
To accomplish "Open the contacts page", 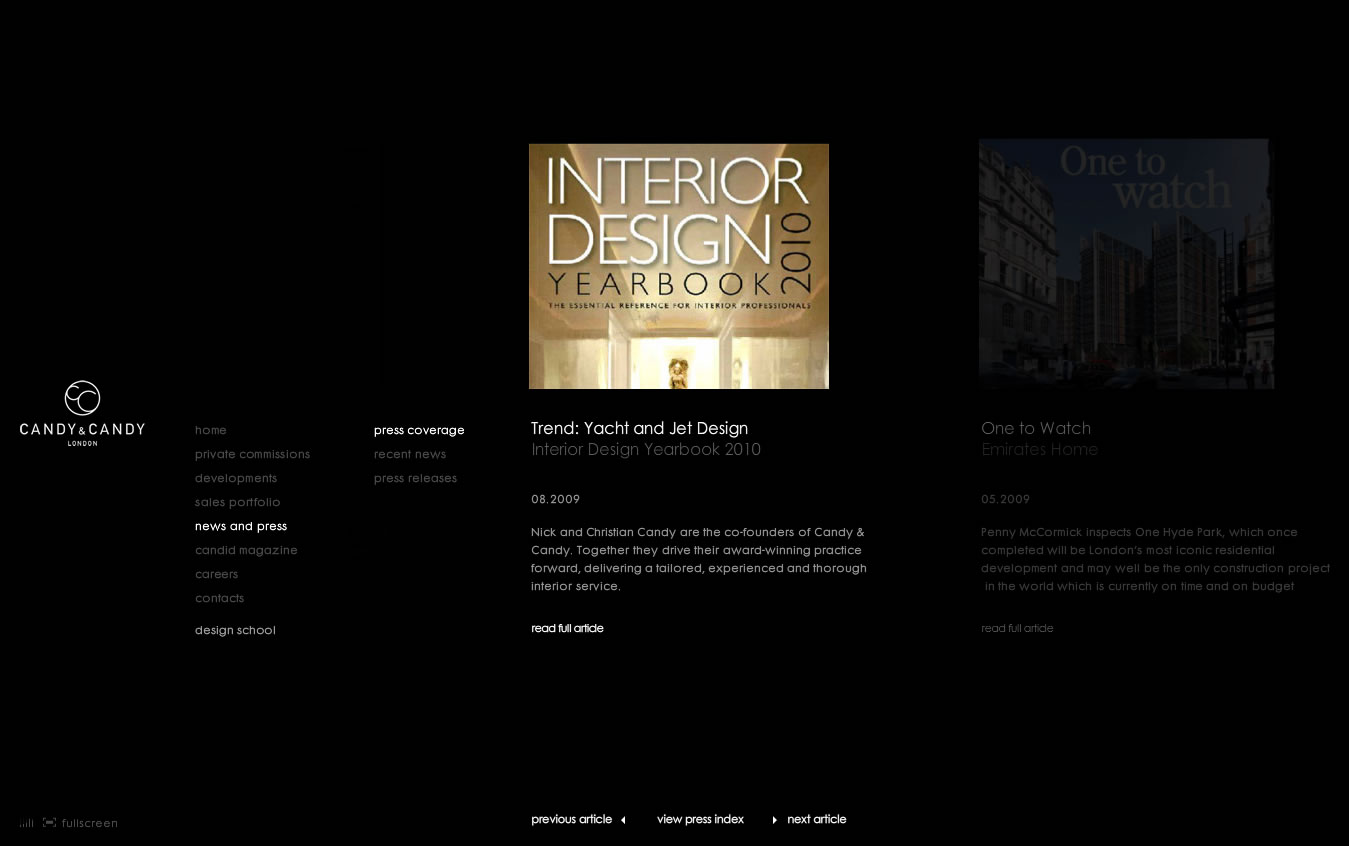I will [x=219, y=598].
